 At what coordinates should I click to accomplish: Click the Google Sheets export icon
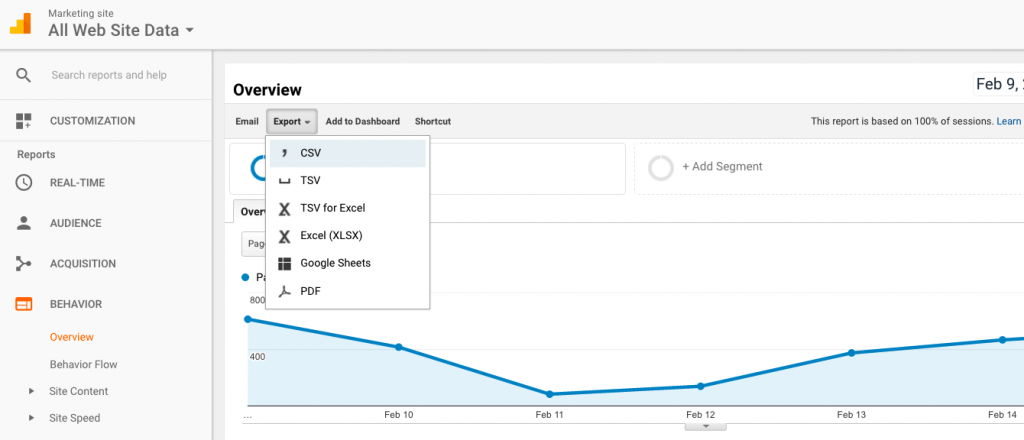click(285, 263)
